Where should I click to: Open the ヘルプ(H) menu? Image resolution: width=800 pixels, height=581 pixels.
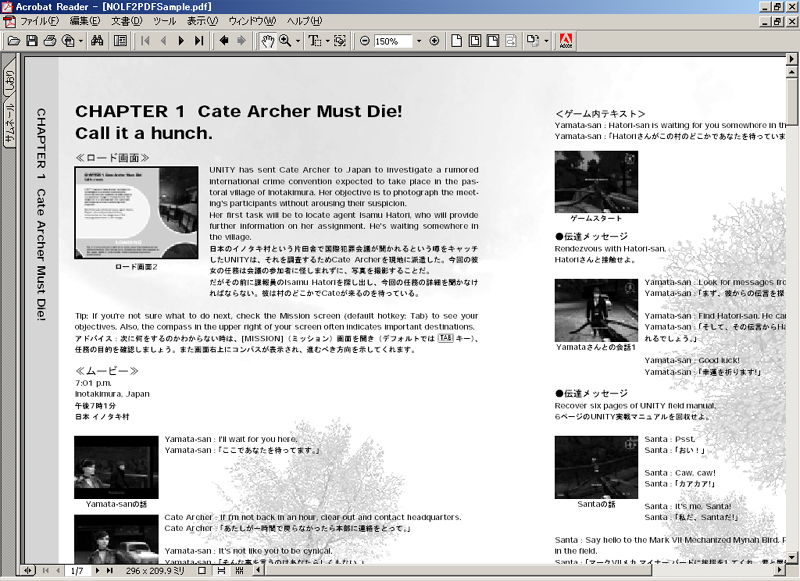tap(304, 21)
